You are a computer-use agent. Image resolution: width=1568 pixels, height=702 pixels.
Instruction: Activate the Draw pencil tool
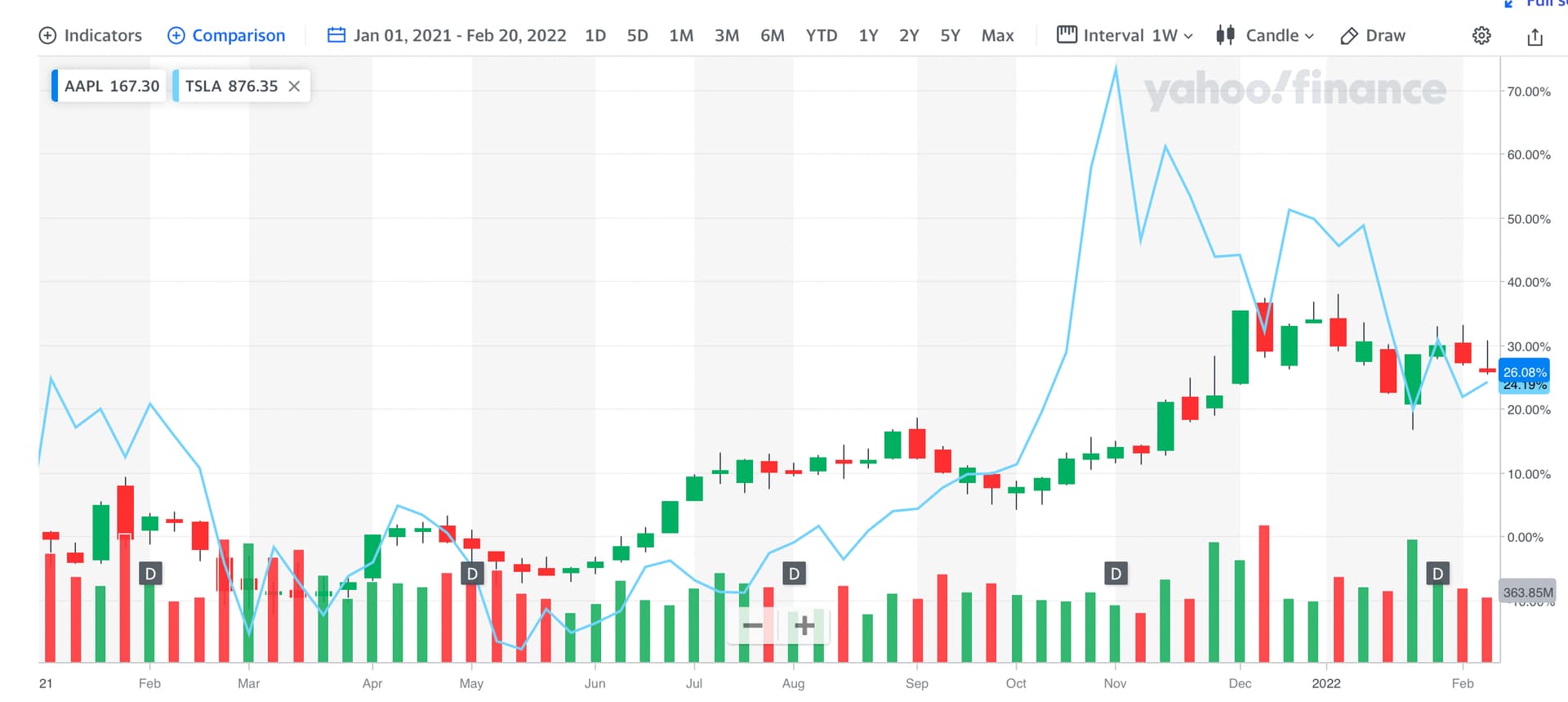click(1373, 36)
